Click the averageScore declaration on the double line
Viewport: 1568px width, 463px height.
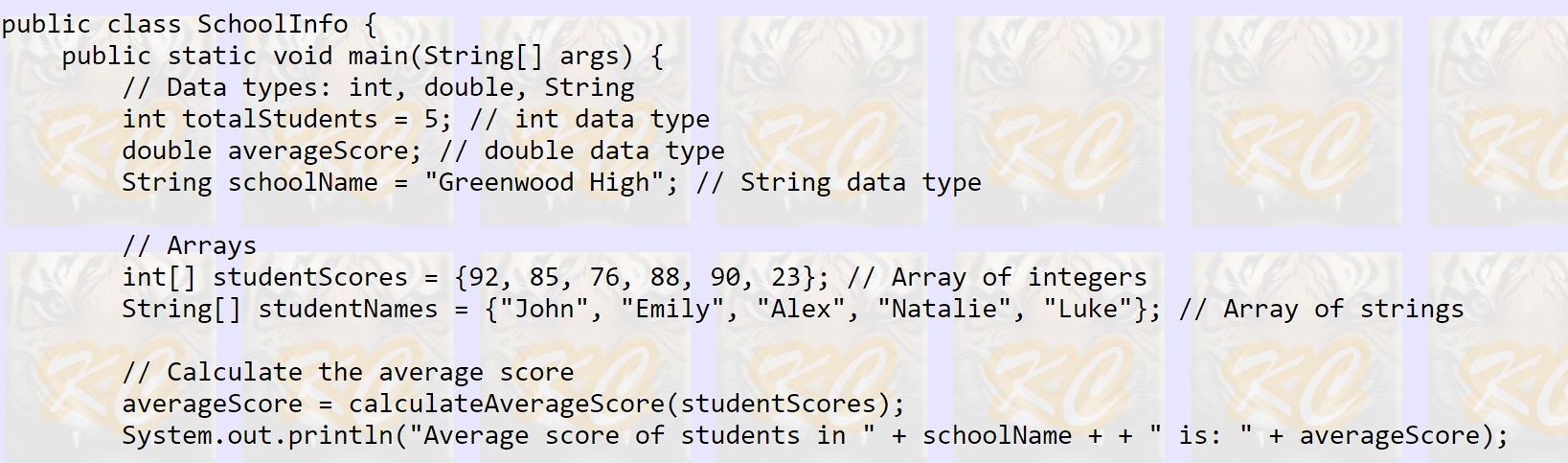tap(318, 150)
